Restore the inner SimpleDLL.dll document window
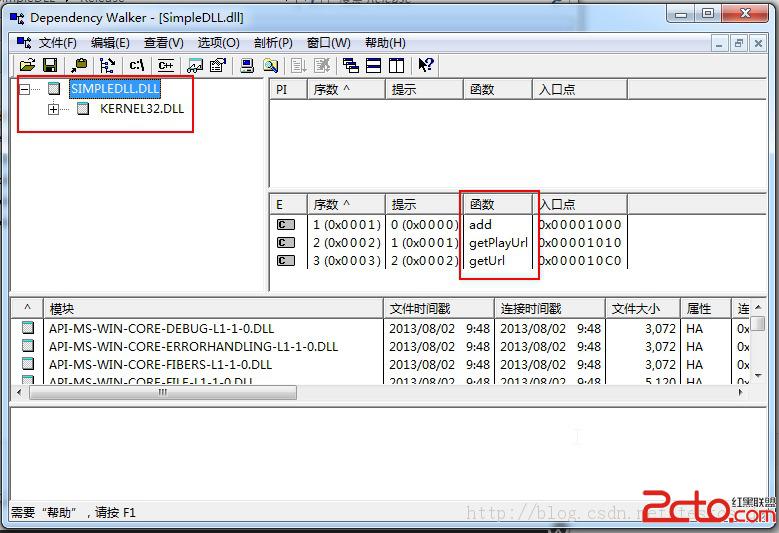The height and width of the screenshot is (533, 779). tap(738, 43)
